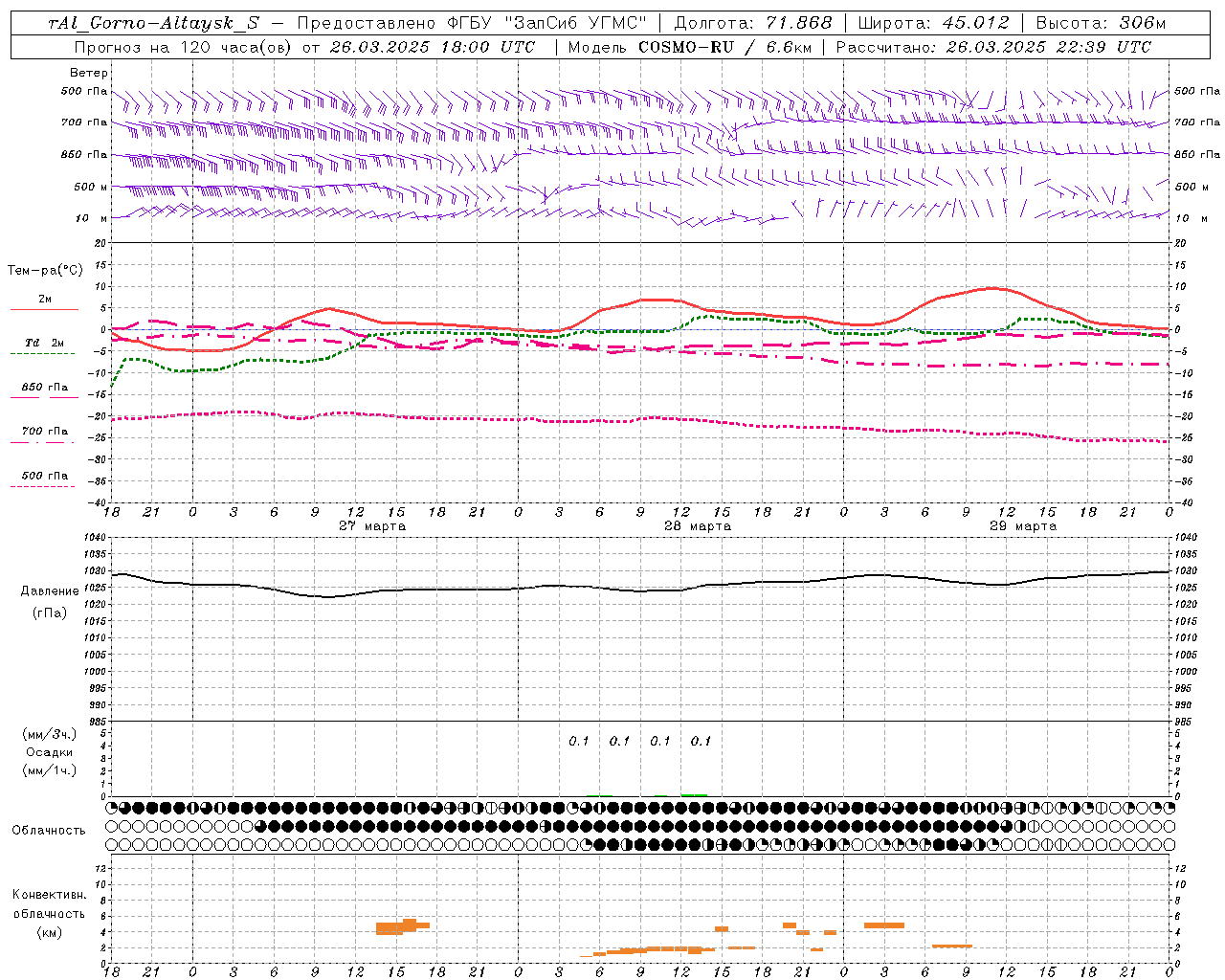Click the Осадки panel label
This screenshot has width=1225, height=980.
point(50,752)
